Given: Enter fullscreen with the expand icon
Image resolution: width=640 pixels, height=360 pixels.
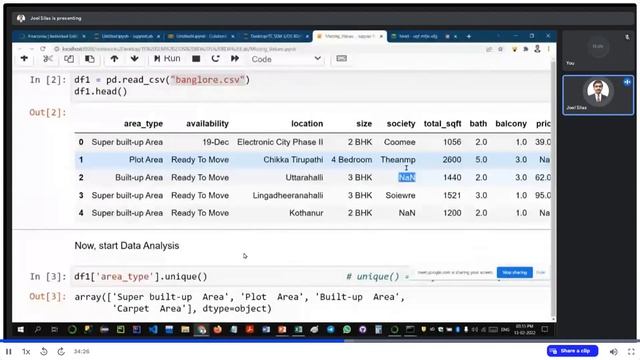Looking at the screenshot, I should (x=631, y=351).
